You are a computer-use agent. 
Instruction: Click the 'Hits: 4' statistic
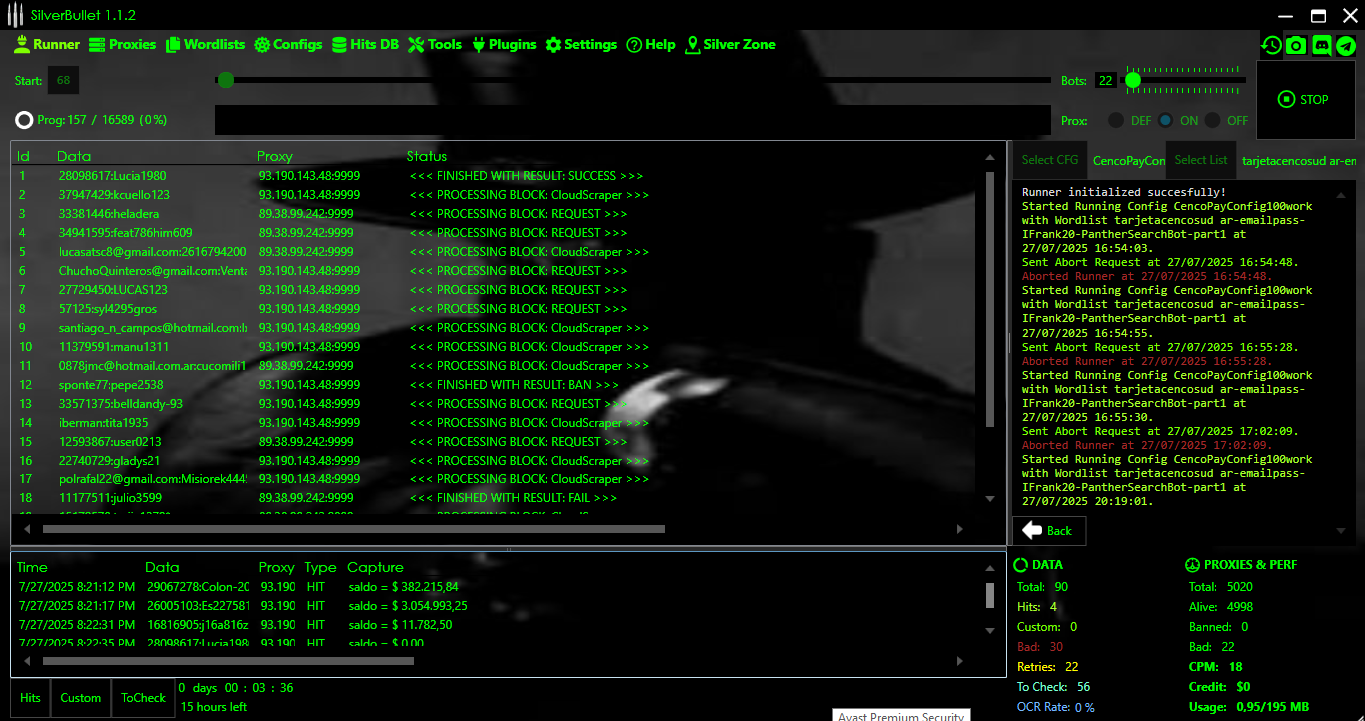[1037, 607]
